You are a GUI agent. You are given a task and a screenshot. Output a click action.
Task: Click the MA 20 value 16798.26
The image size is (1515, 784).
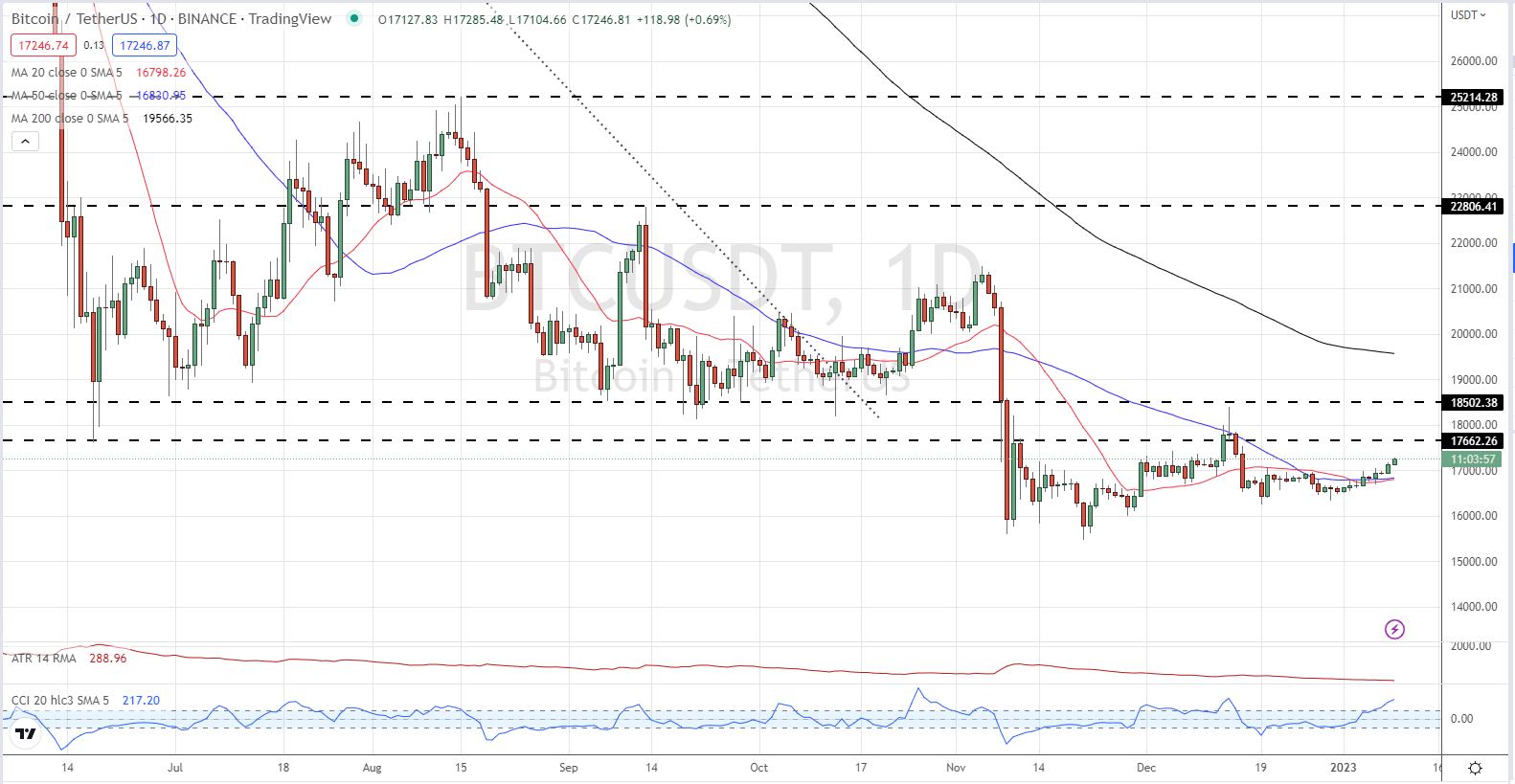(x=161, y=73)
